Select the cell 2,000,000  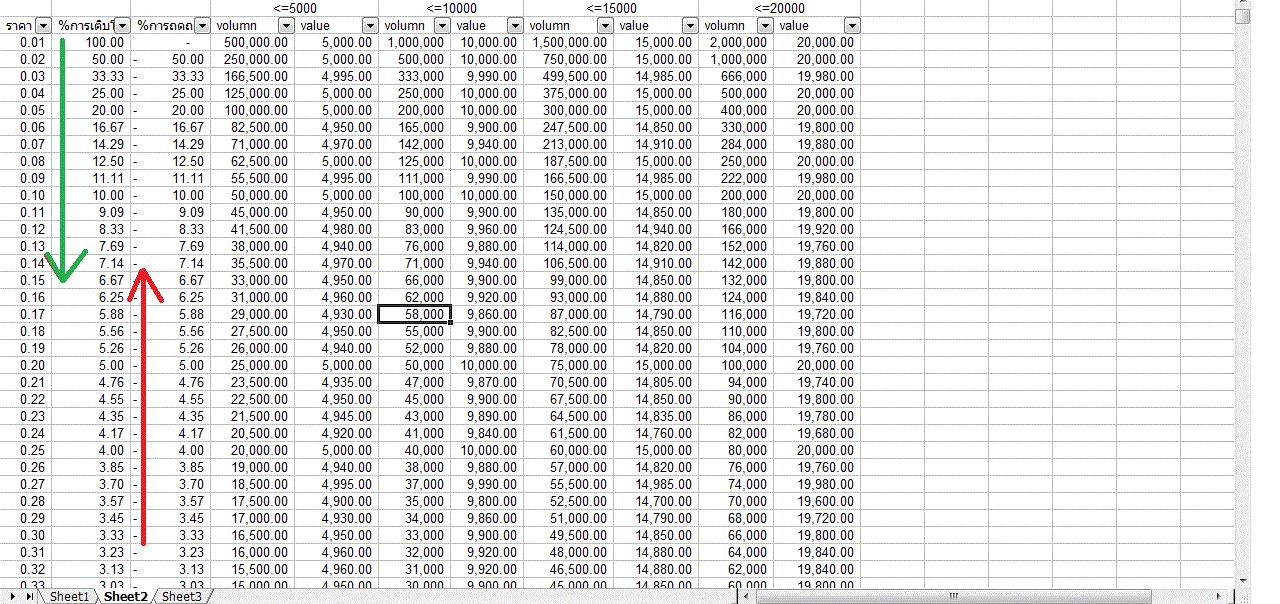(x=734, y=42)
